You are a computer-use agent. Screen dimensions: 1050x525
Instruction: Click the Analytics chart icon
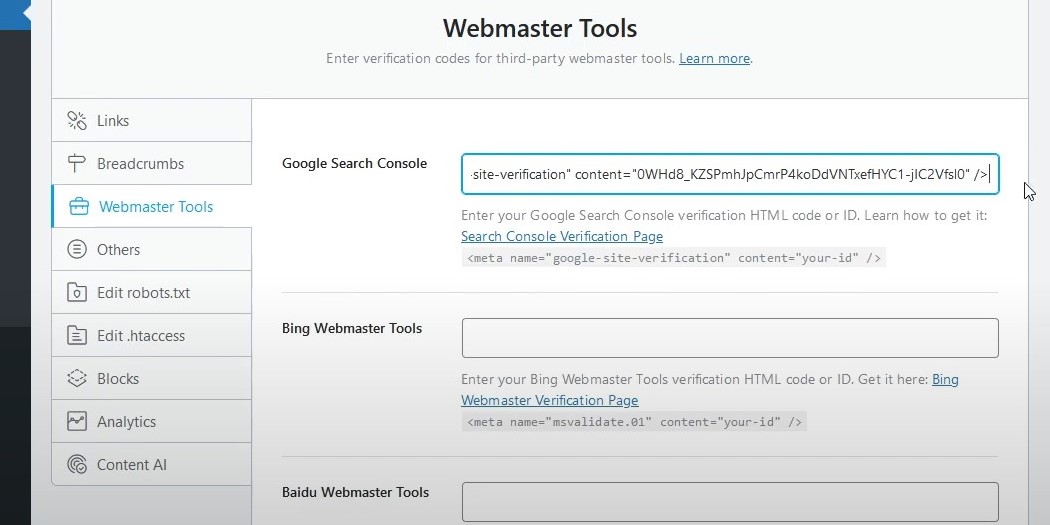tap(77, 421)
